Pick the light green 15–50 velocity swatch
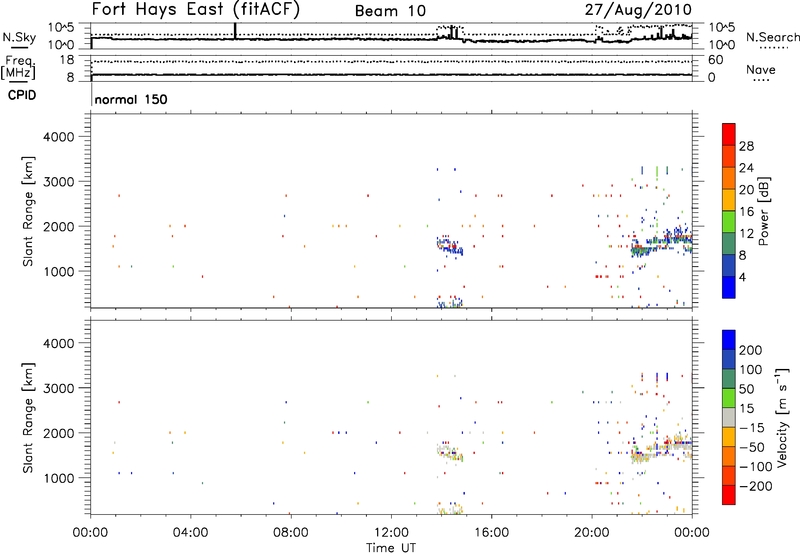 [729, 398]
